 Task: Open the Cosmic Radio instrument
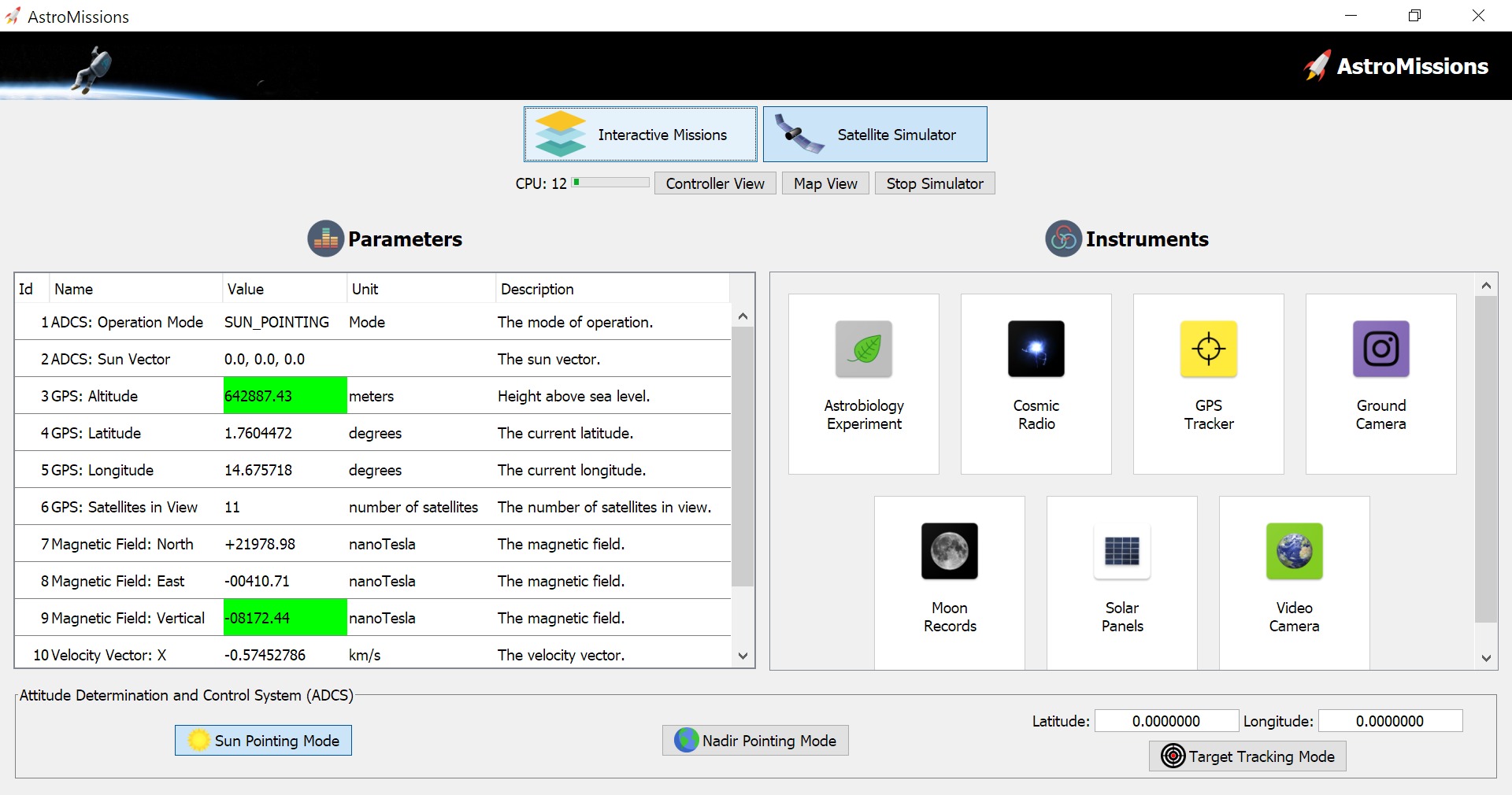(x=1036, y=383)
